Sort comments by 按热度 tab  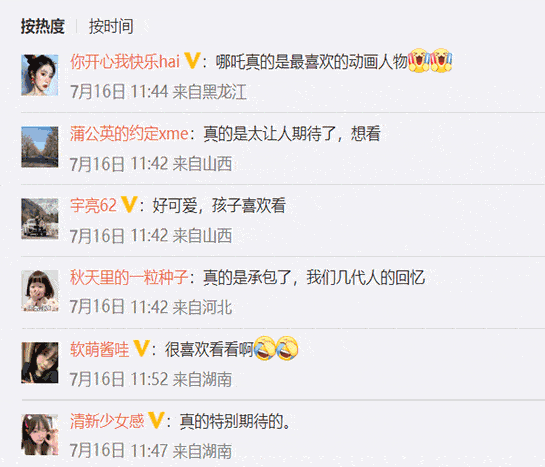(x=43, y=26)
